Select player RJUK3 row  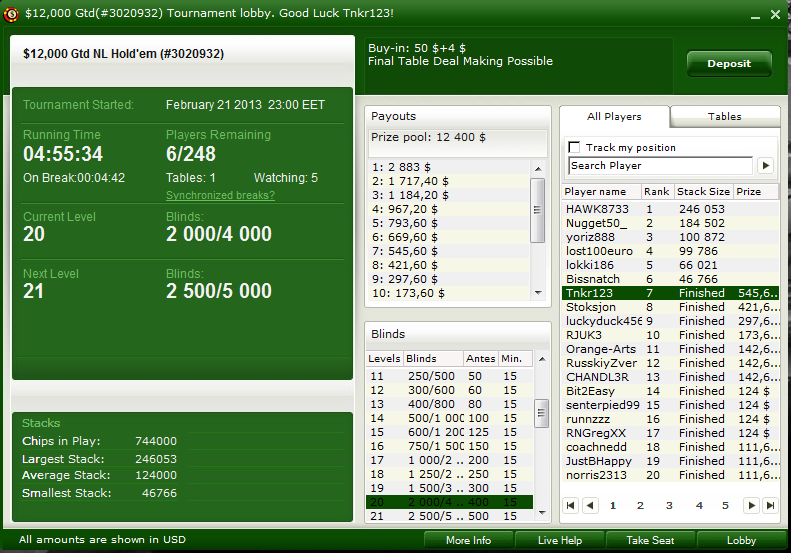pyautogui.click(x=671, y=335)
